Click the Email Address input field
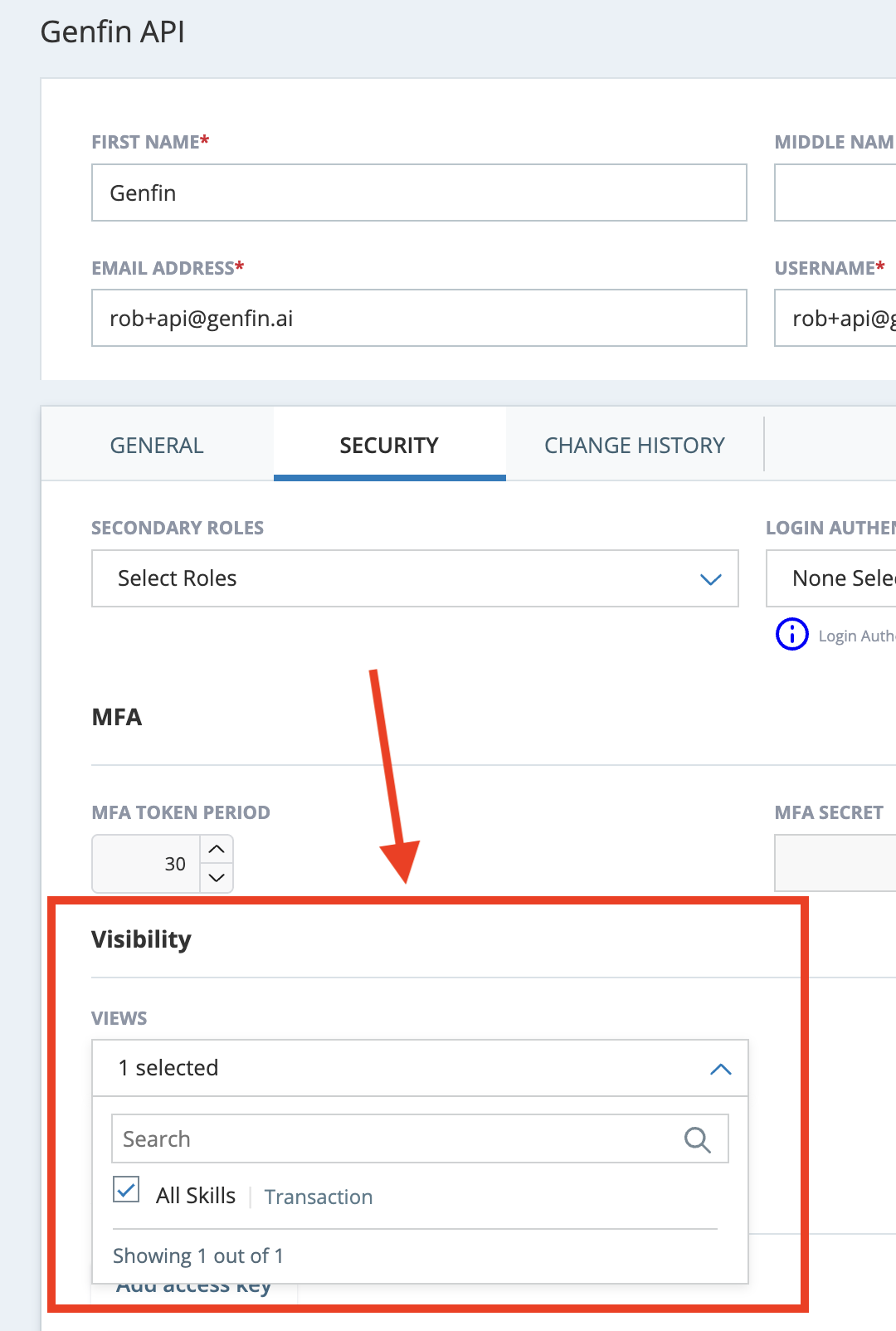The image size is (896, 1331). click(x=419, y=318)
